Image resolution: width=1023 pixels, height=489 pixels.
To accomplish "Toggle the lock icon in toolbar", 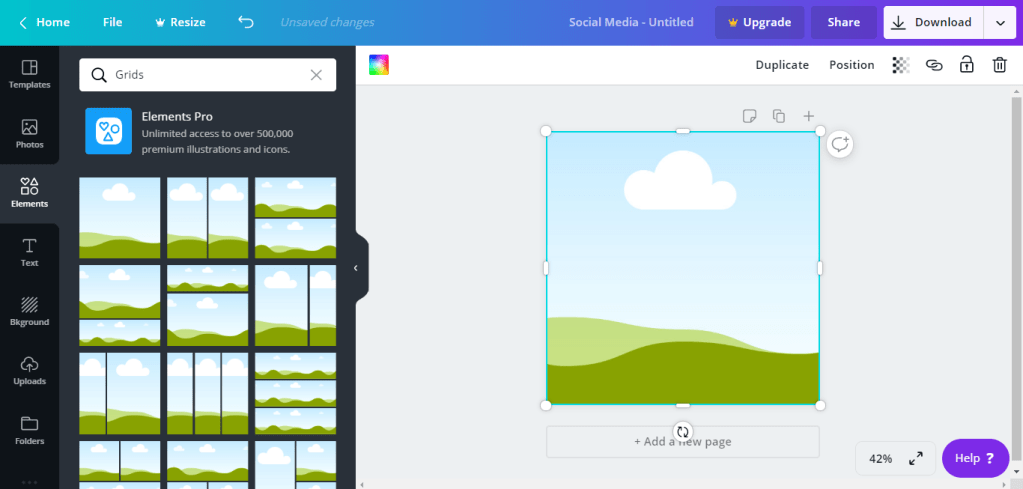I will 966,65.
